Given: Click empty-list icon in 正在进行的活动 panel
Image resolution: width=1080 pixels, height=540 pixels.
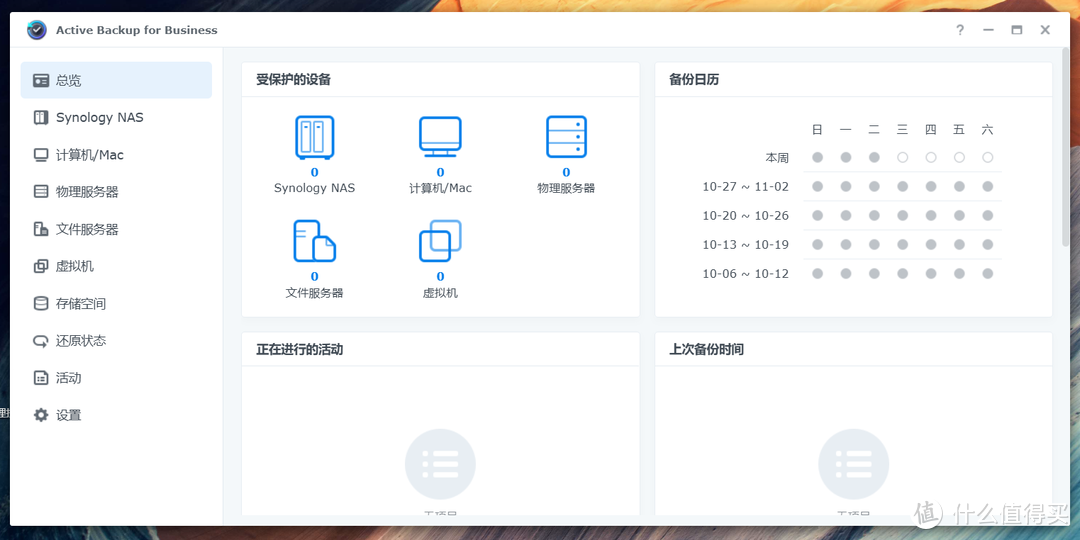Looking at the screenshot, I should pos(440,464).
